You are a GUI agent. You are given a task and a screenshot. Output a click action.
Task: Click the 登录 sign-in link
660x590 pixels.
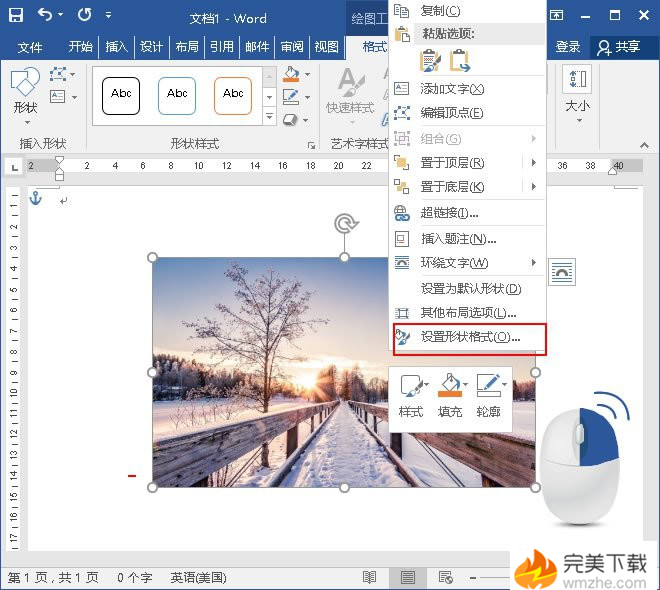coord(568,46)
